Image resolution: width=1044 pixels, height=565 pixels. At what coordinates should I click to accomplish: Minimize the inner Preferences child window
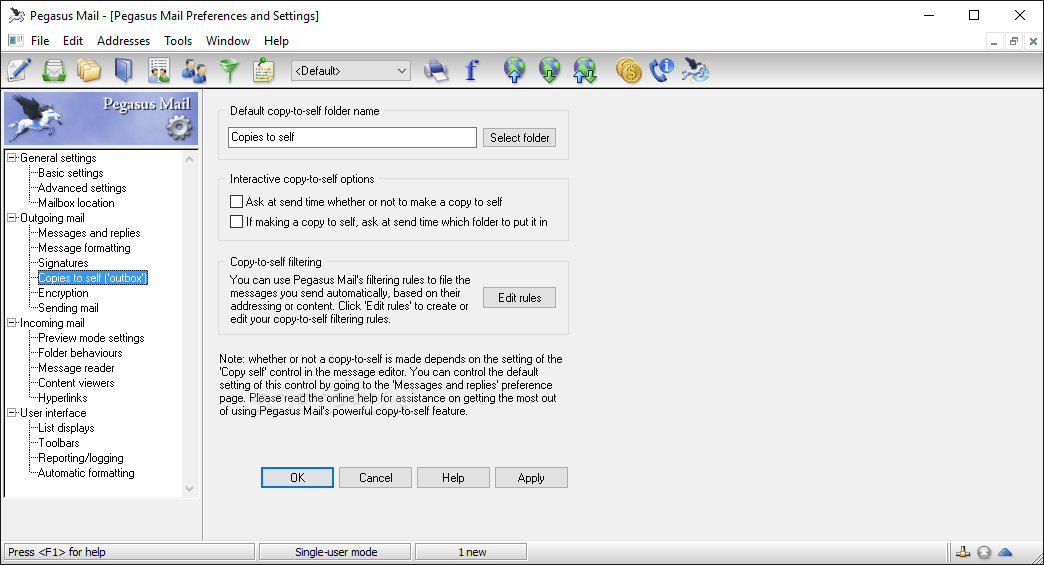click(x=994, y=41)
